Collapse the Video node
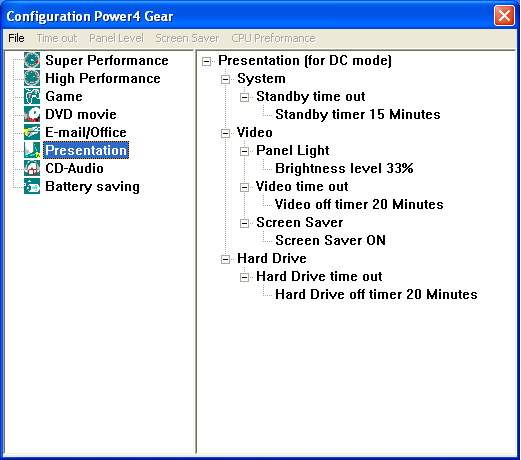Image resolution: width=521 pixels, height=460 pixels. point(226,133)
